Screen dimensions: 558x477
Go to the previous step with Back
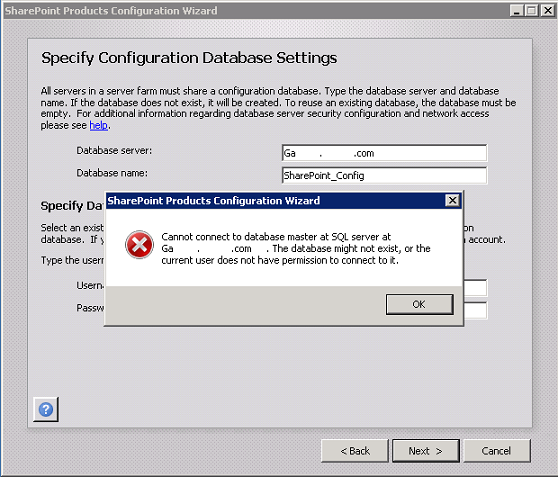pos(354,451)
